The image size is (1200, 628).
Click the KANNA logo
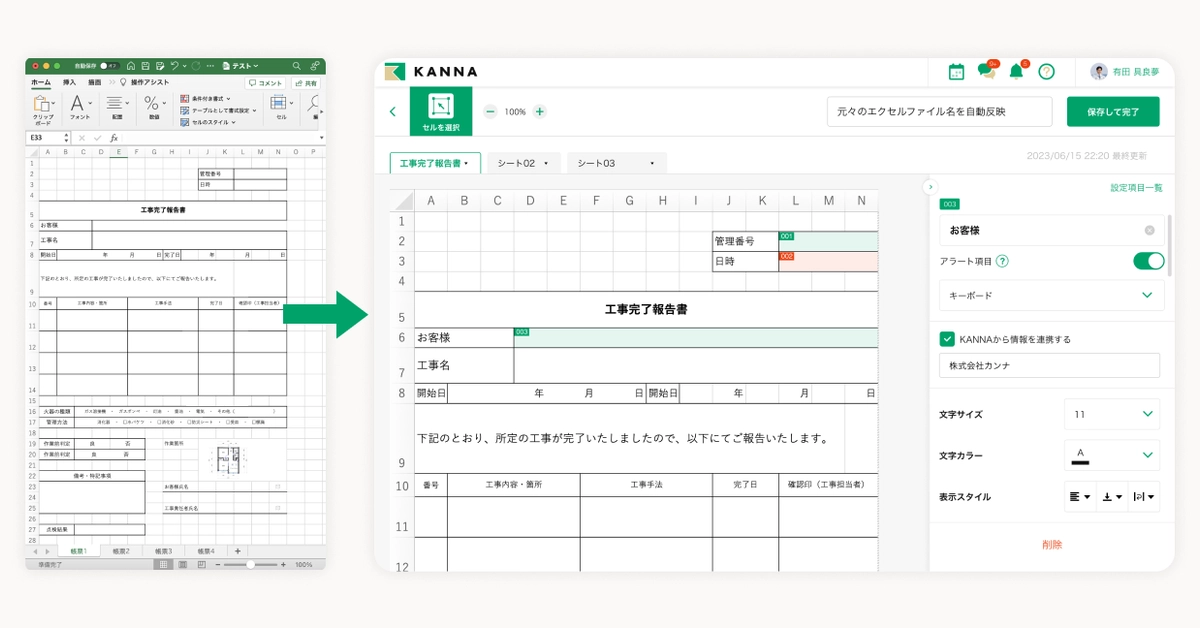coord(432,71)
